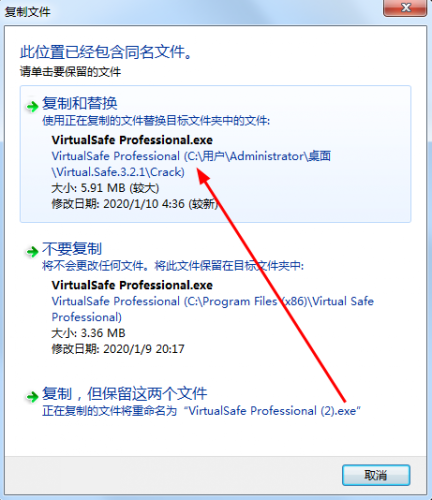Image resolution: width=432 pixels, height=500 pixels.
Task: Click the green arrow beside 复制和替换
Action: pyautogui.click(x=32, y=107)
